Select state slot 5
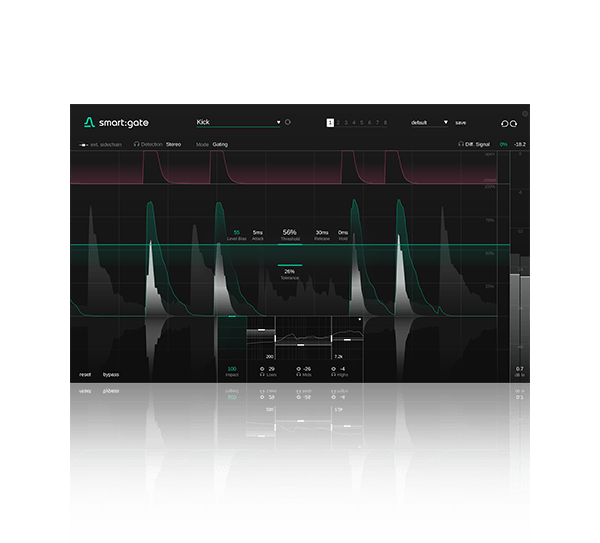Viewport: 600px width, 543px height. [x=362, y=122]
